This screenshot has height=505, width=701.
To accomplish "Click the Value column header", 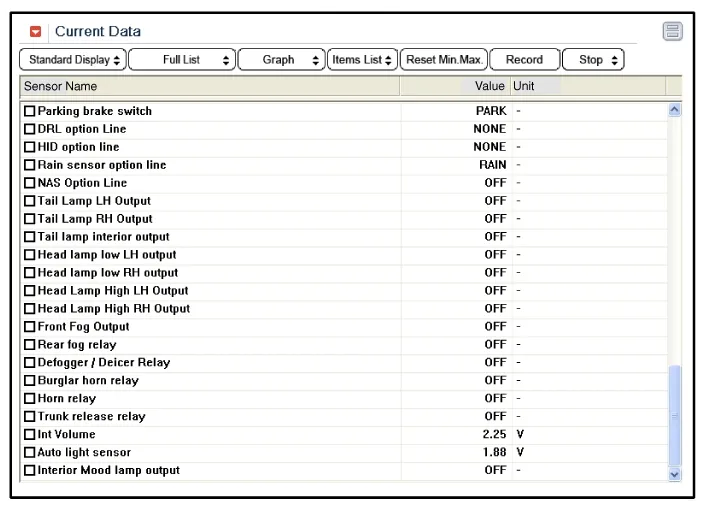I will 455,87.
